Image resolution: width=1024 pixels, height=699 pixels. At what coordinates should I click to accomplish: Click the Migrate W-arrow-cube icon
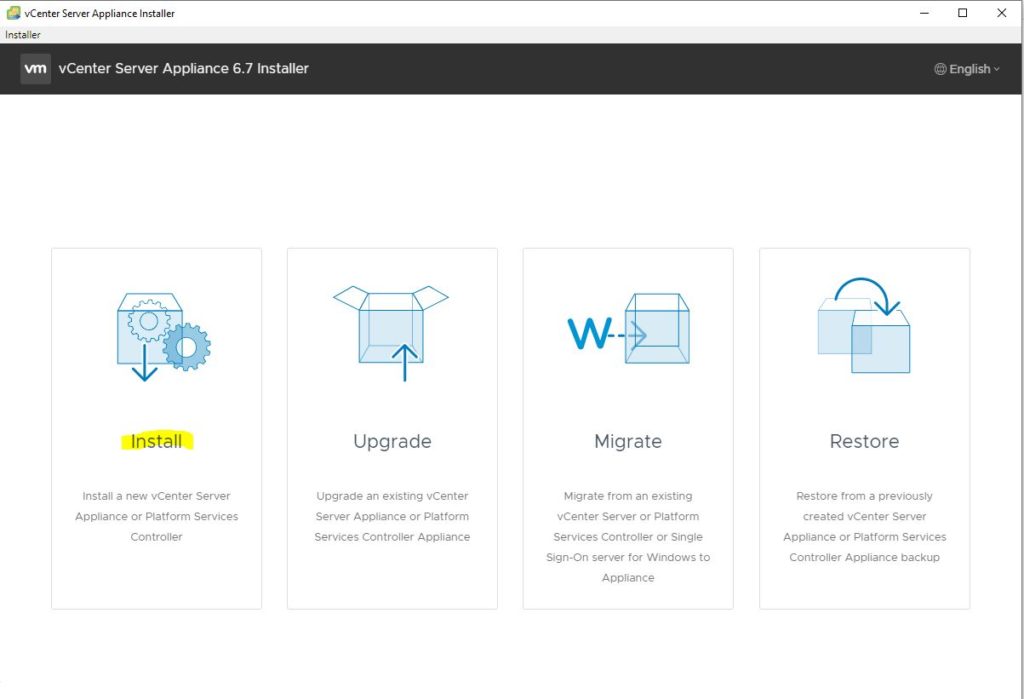(628, 329)
